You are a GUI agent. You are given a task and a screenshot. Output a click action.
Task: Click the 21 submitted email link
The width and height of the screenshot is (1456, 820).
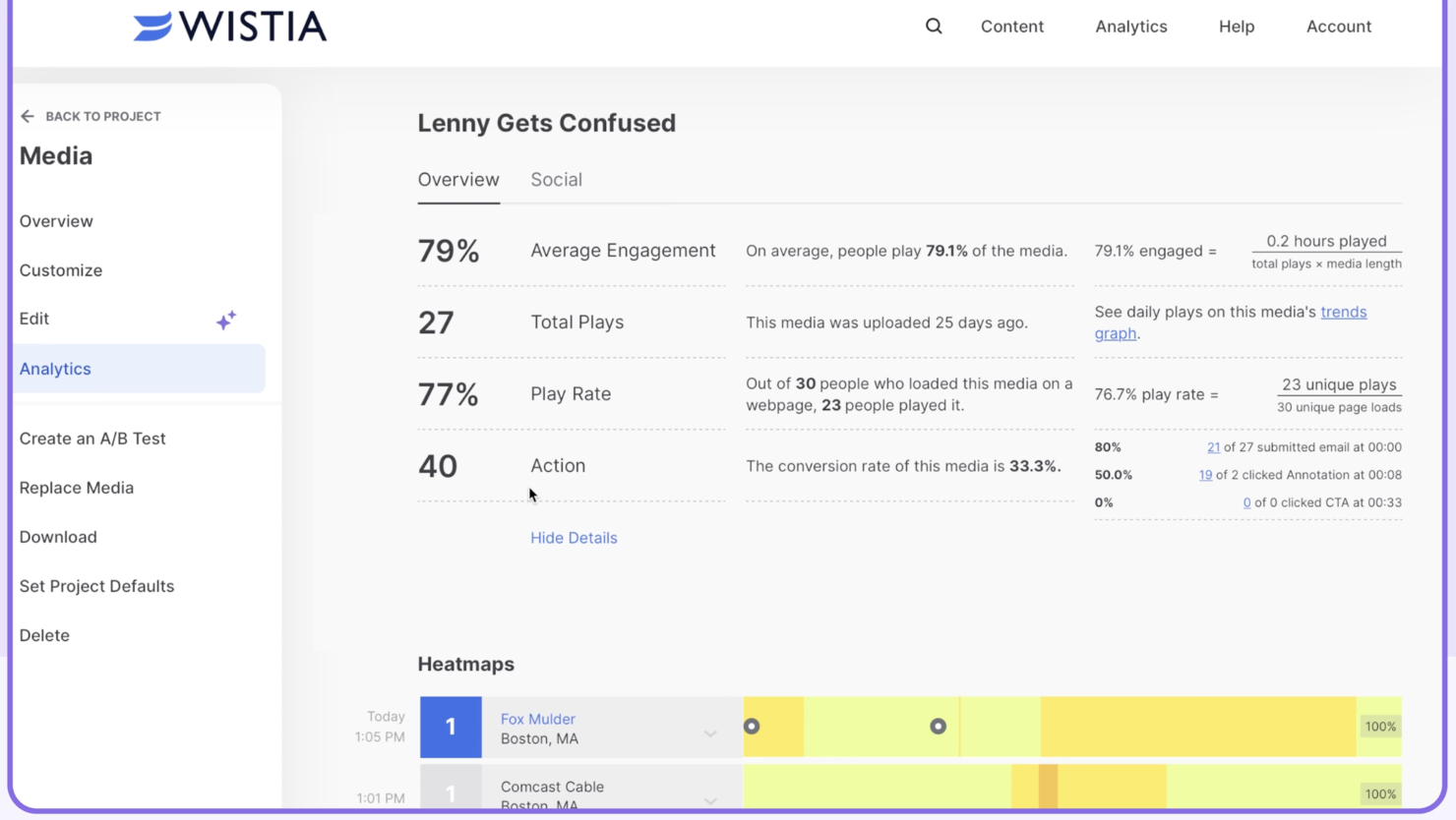pyautogui.click(x=1213, y=447)
